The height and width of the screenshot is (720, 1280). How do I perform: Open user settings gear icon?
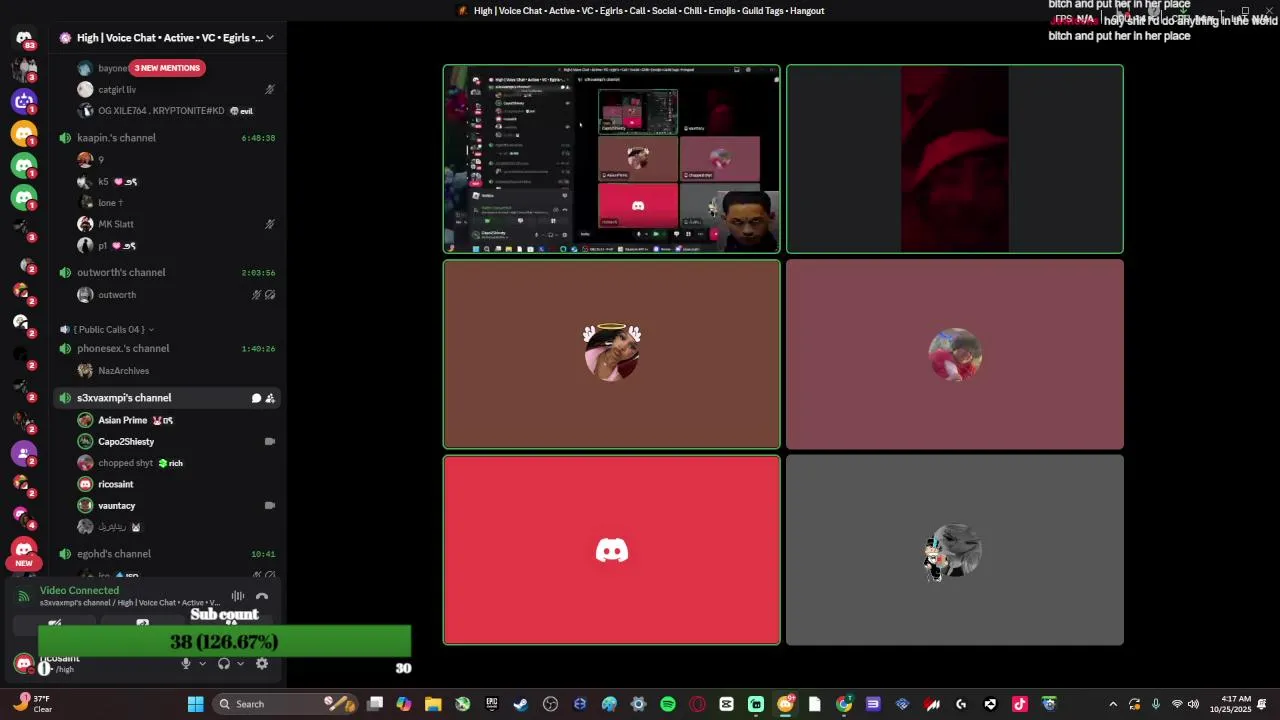pos(262,663)
